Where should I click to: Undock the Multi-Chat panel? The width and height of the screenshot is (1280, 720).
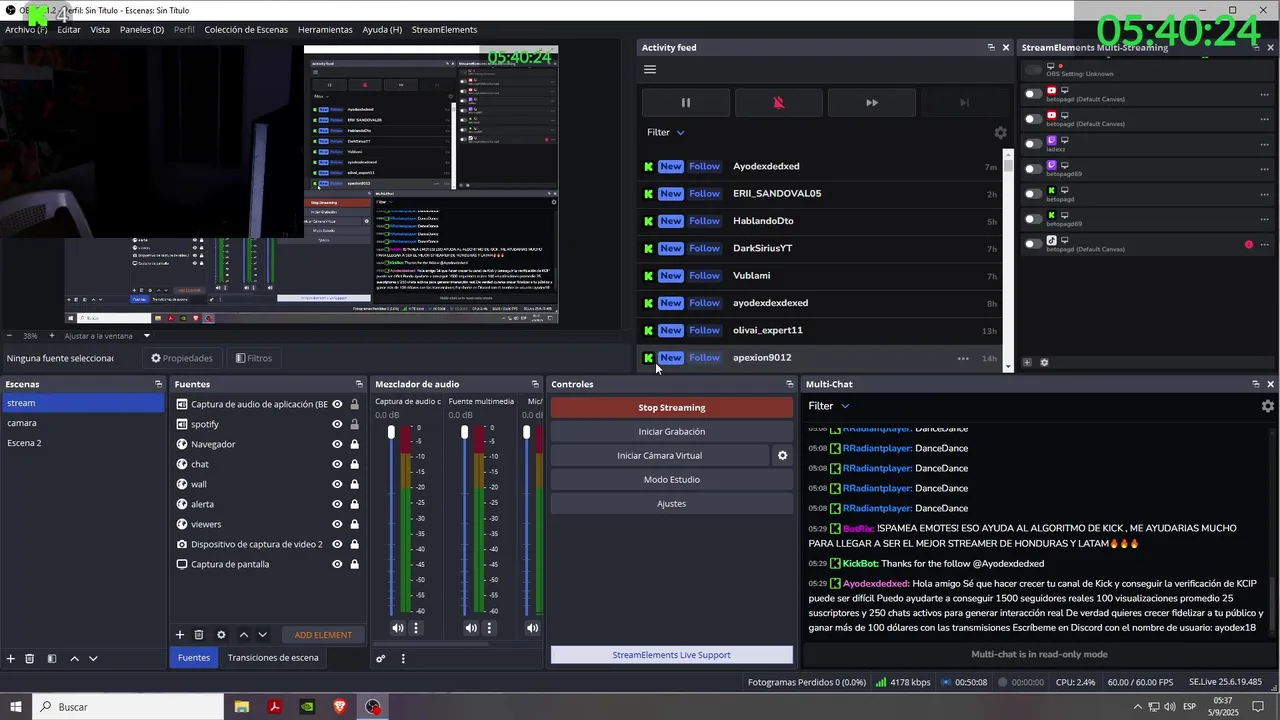click(1256, 384)
